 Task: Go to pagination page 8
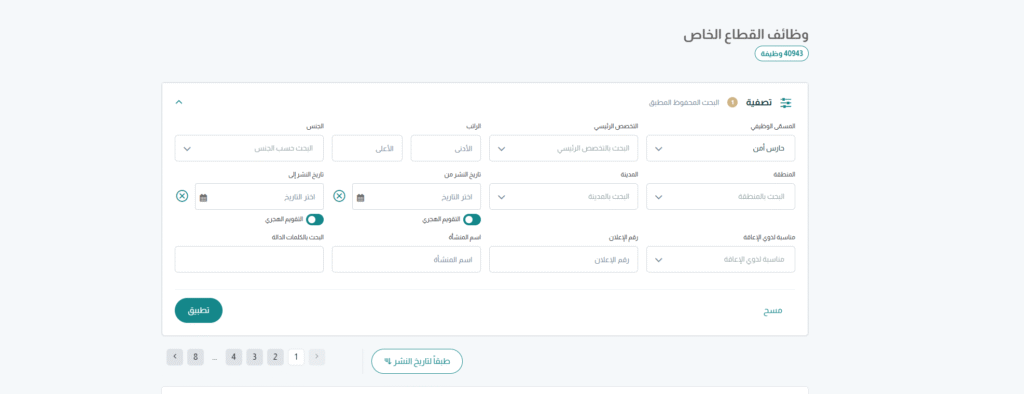195,357
